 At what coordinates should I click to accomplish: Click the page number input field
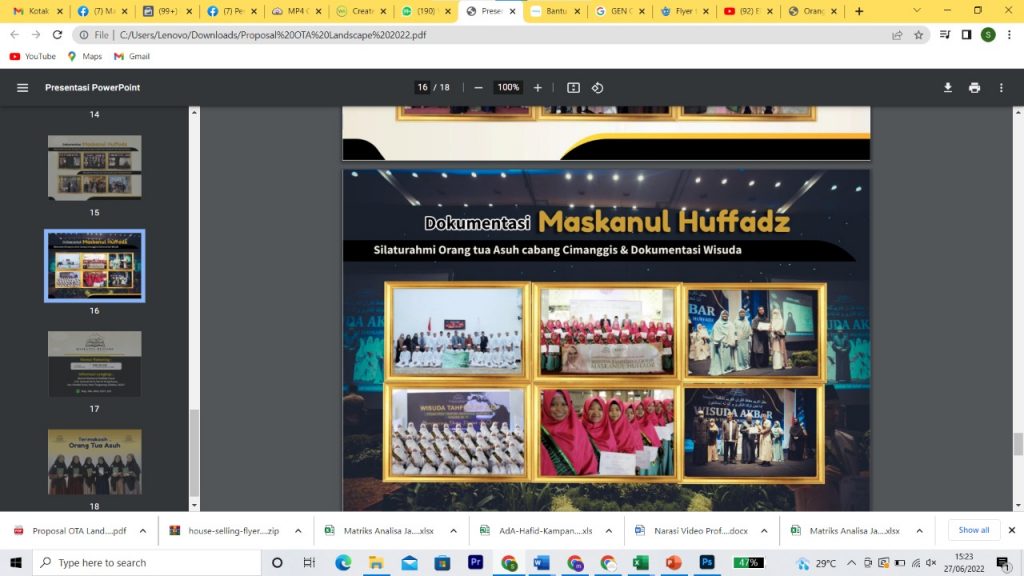423,88
